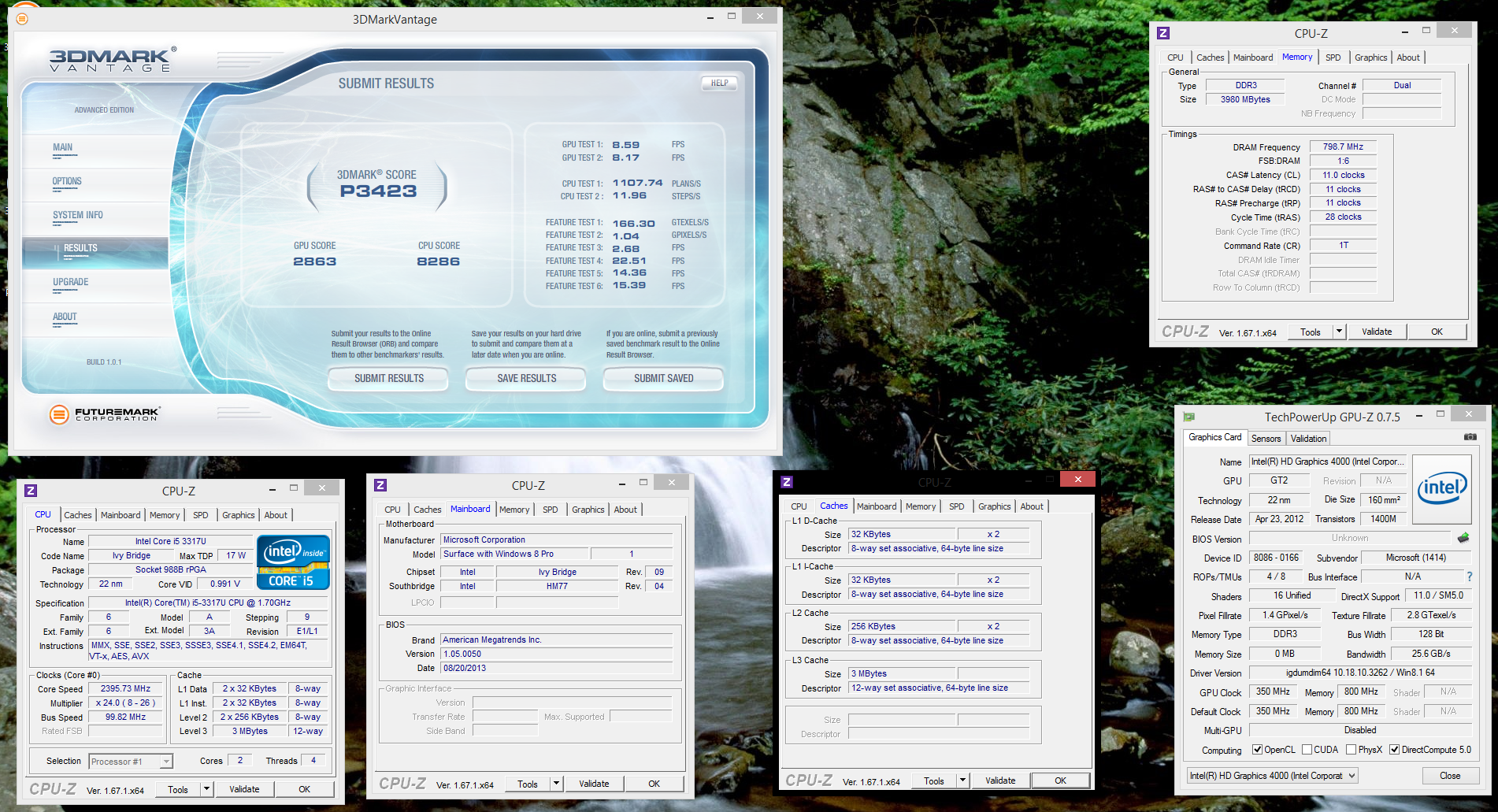The width and height of the screenshot is (1498, 812).
Task: Click the orange 3DMark Vantage title bar icon
Action: click(x=22, y=19)
